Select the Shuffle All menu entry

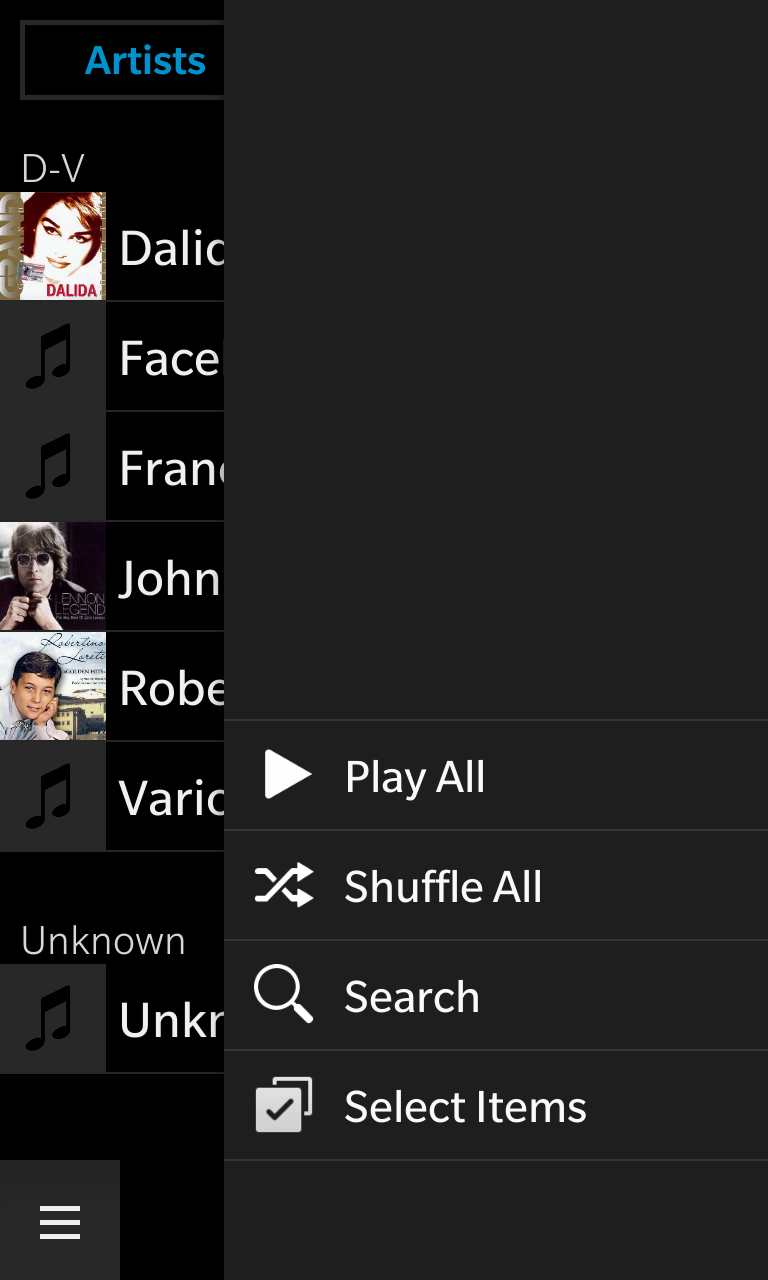[443, 887]
